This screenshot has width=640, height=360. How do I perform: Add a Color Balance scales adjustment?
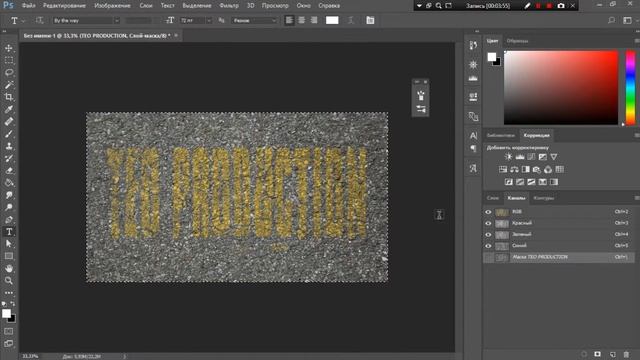[514, 169]
